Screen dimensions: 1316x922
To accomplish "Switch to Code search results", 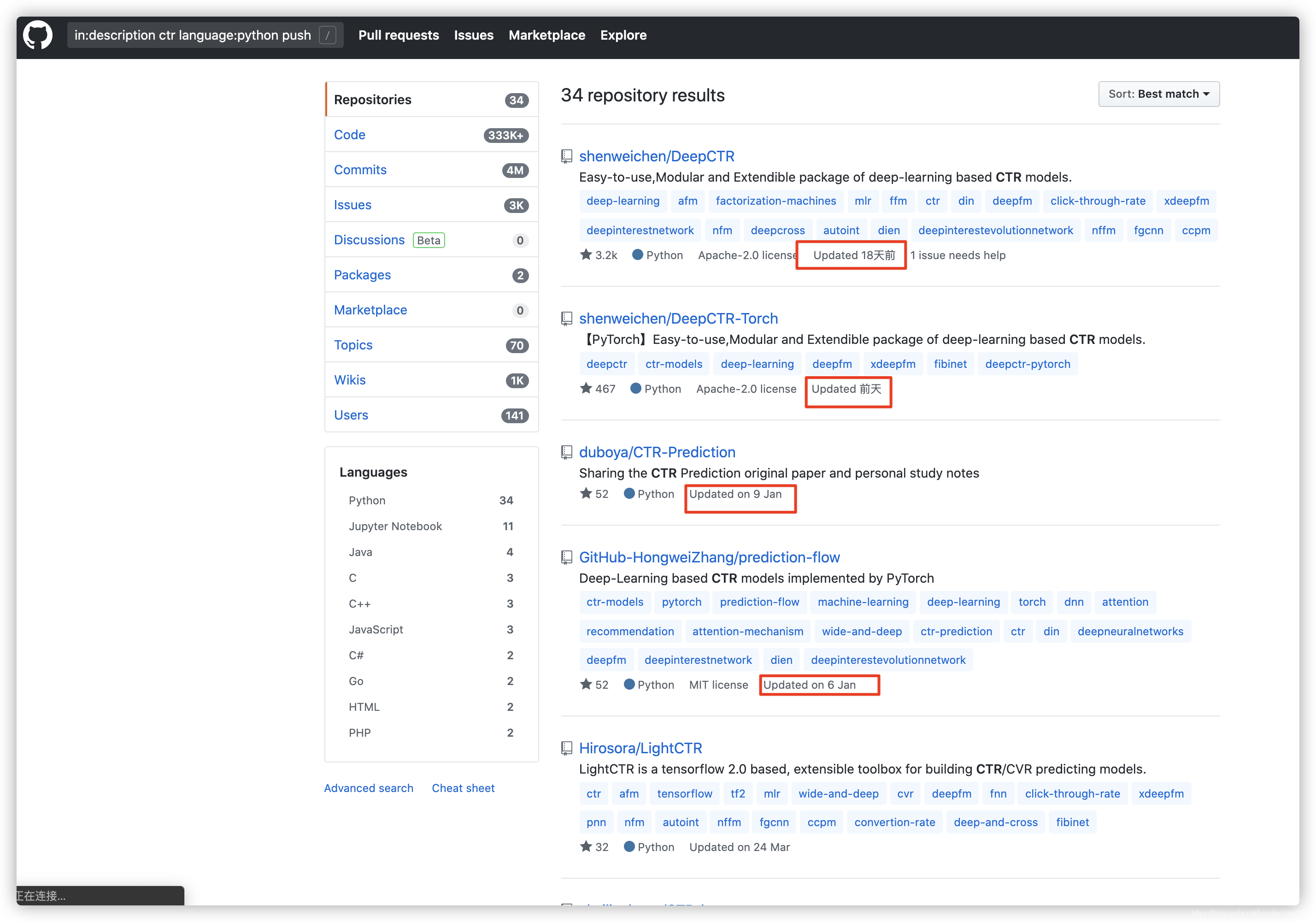I will point(432,135).
